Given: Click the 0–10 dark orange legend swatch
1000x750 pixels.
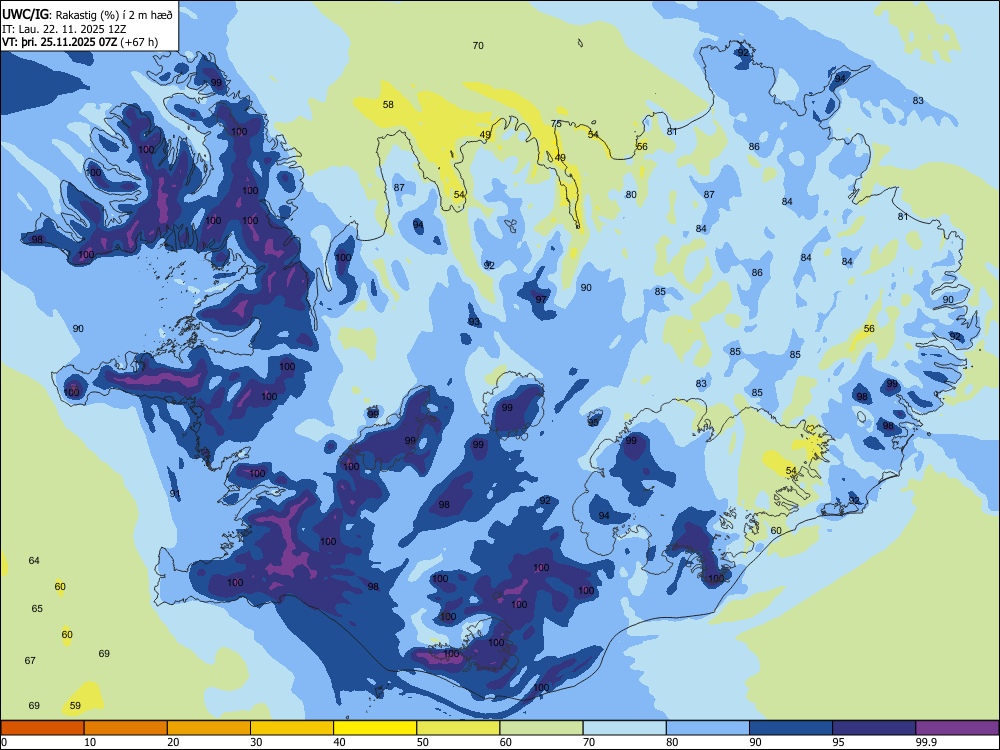Looking at the screenshot, I should [x=42, y=728].
